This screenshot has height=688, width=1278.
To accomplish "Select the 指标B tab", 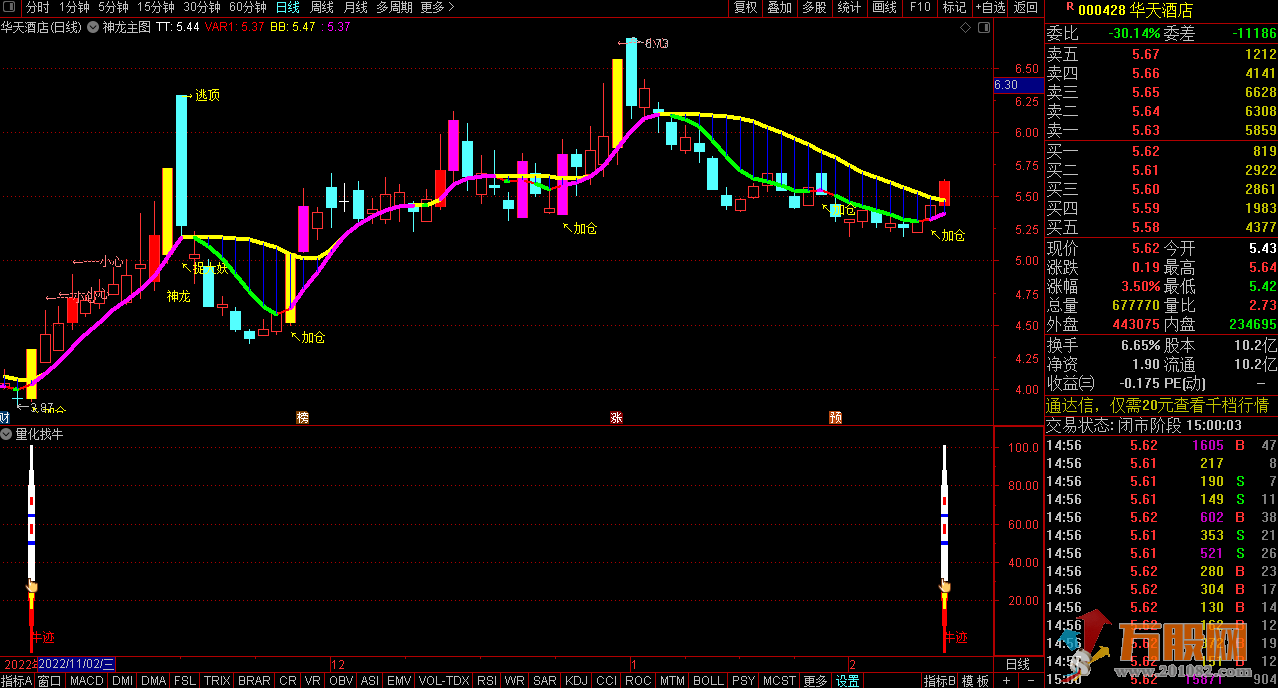I will [939, 681].
